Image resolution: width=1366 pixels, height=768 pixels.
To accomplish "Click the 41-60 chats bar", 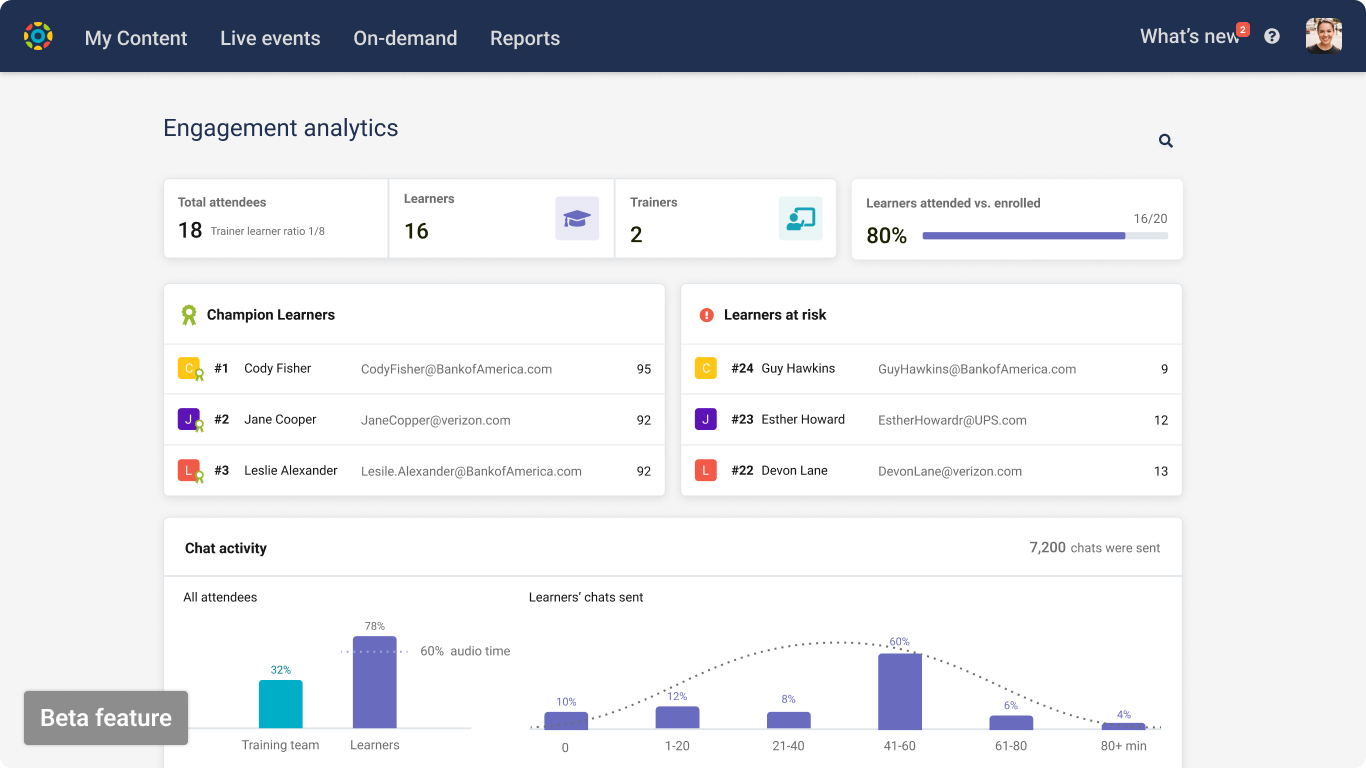I will pyautogui.click(x=900, y=691).
